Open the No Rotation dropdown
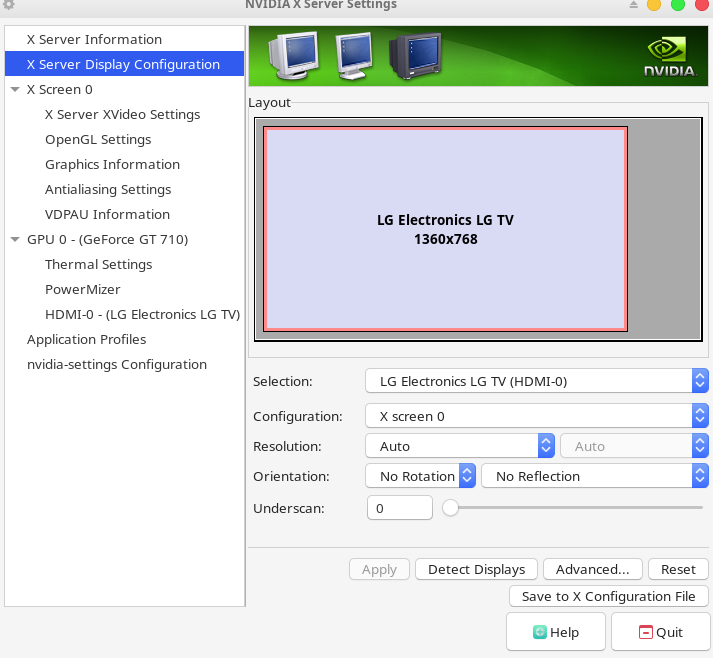713x658 pixels. click(x=420, y=476)
